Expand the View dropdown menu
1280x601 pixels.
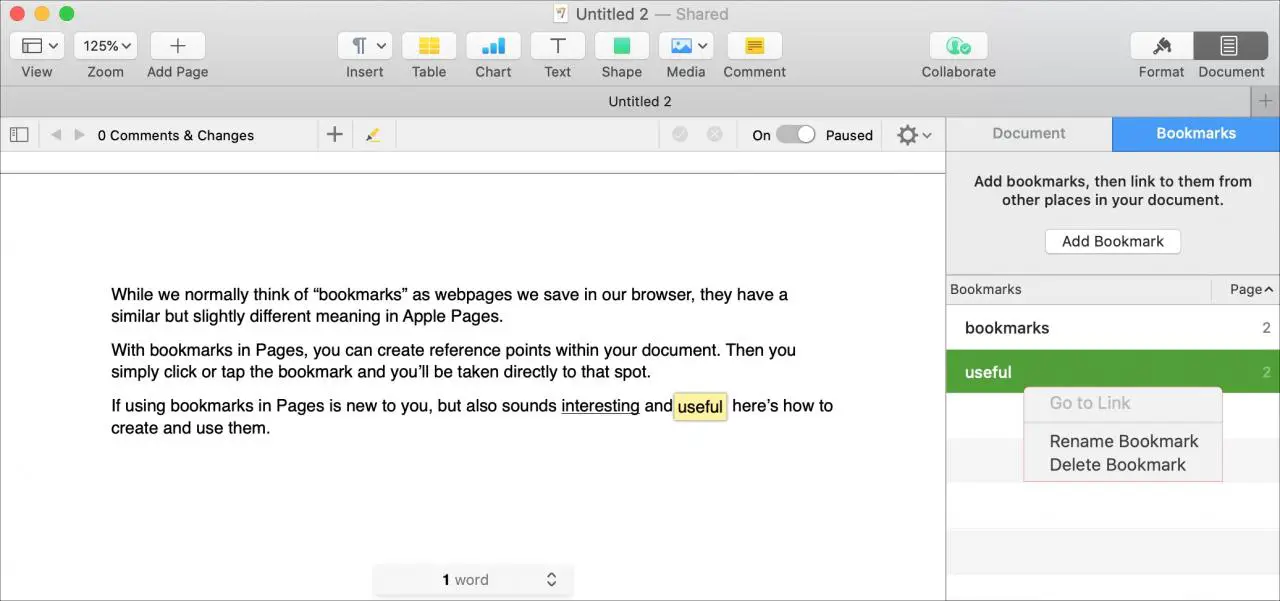(37, 46)
